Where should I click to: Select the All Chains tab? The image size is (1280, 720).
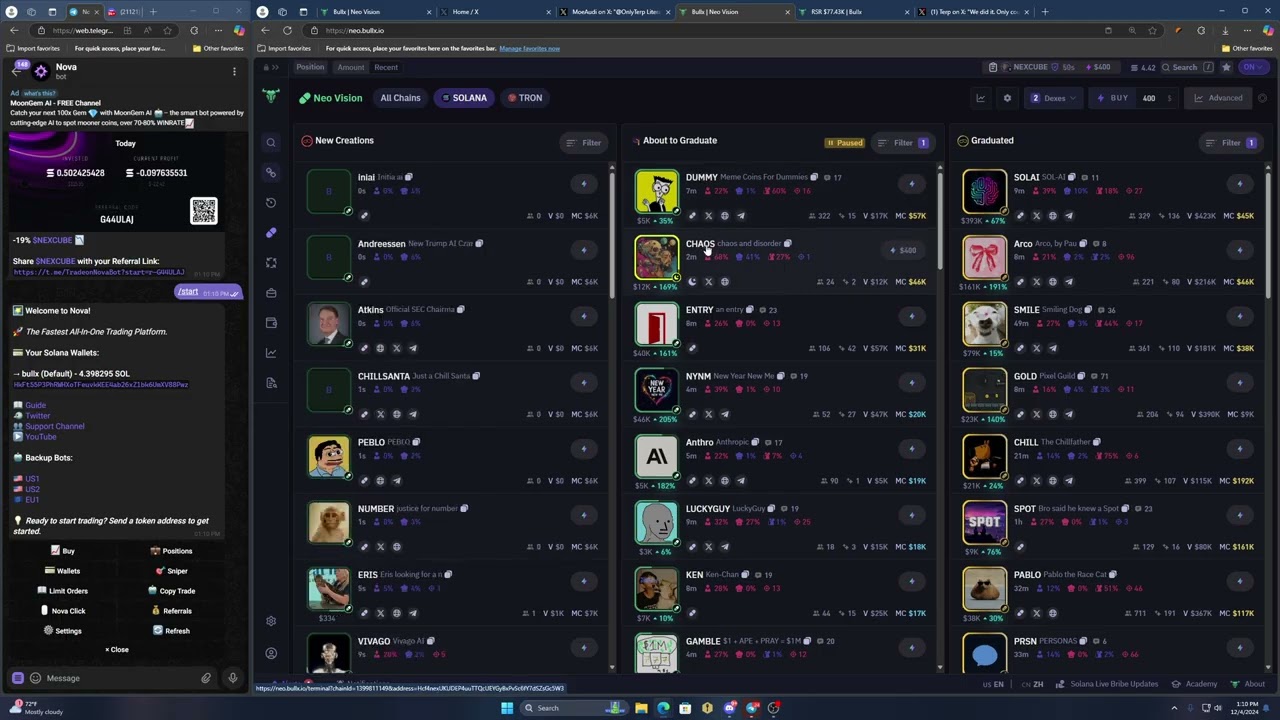click(x=400, y=98)
